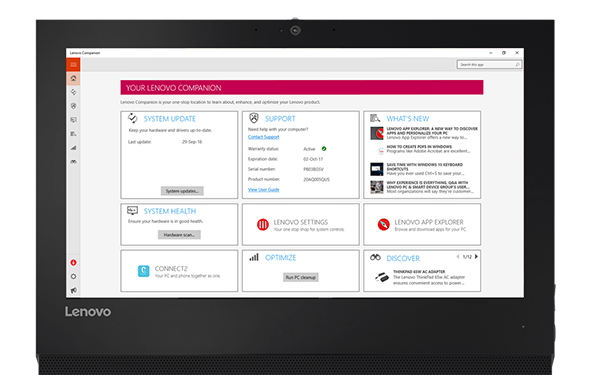This screenshot has height=375, width=590.
Task: Click in the Search this app field
Action: [489, 65]
